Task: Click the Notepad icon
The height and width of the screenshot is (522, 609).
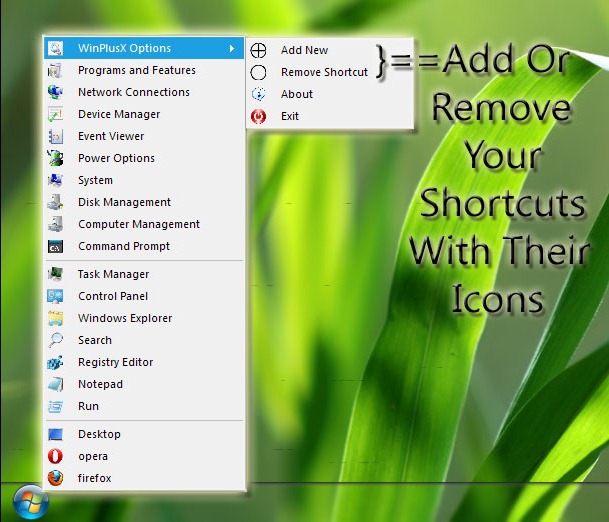Action: (55, 384)
